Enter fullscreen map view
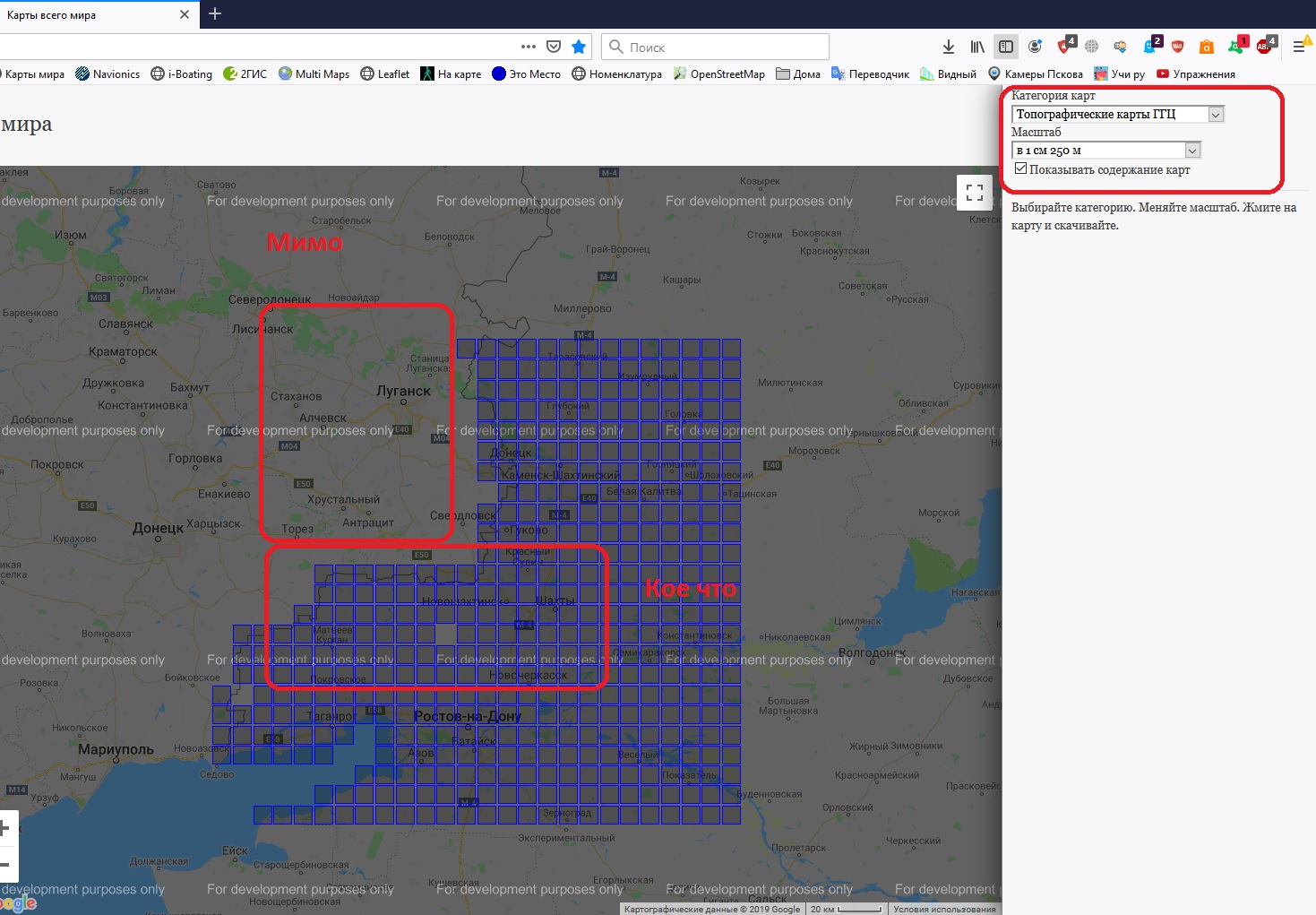Screen dimensions: 1316x915 975,193
